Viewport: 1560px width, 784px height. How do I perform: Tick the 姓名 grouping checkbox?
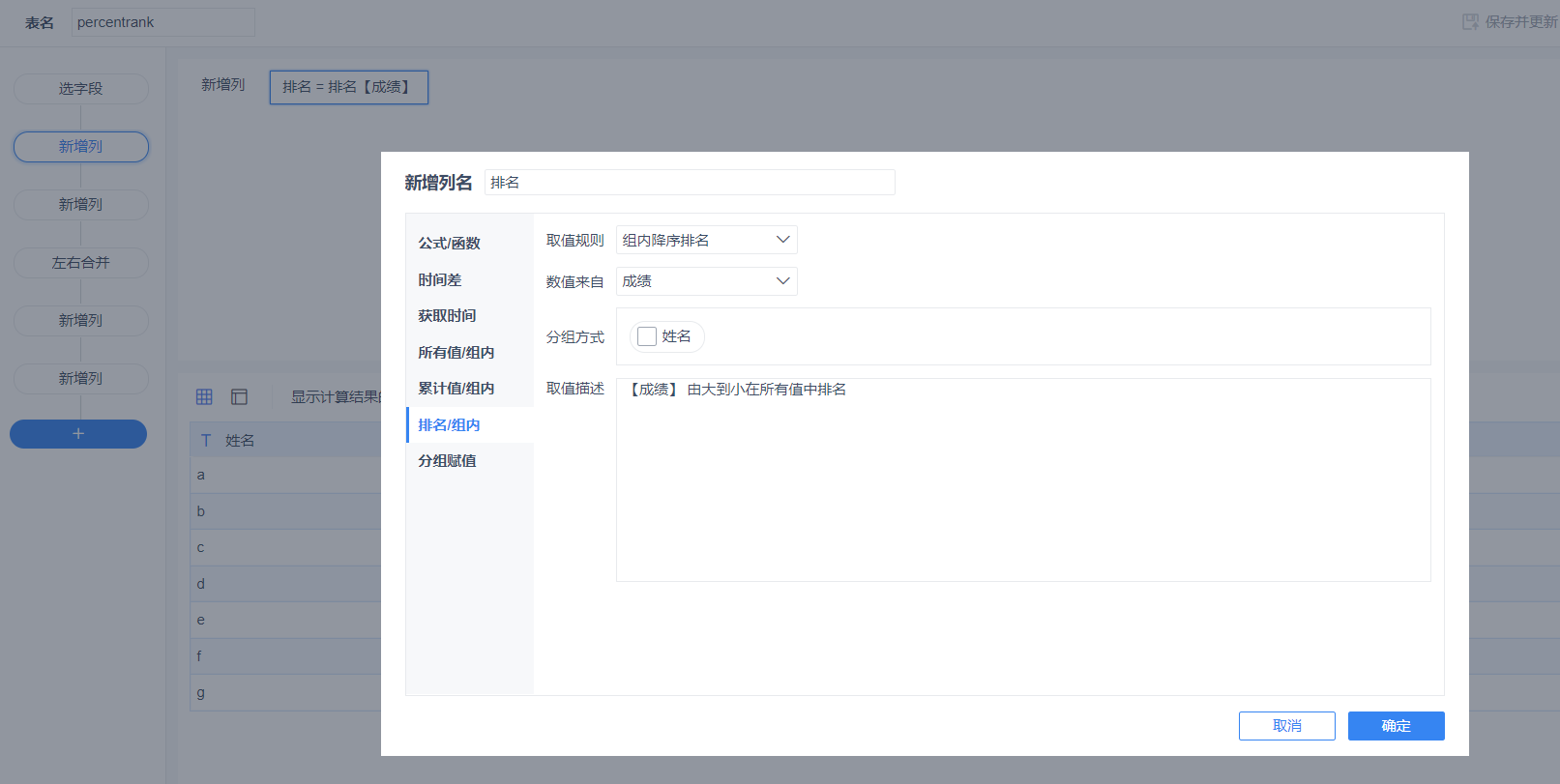pos(647,336)
